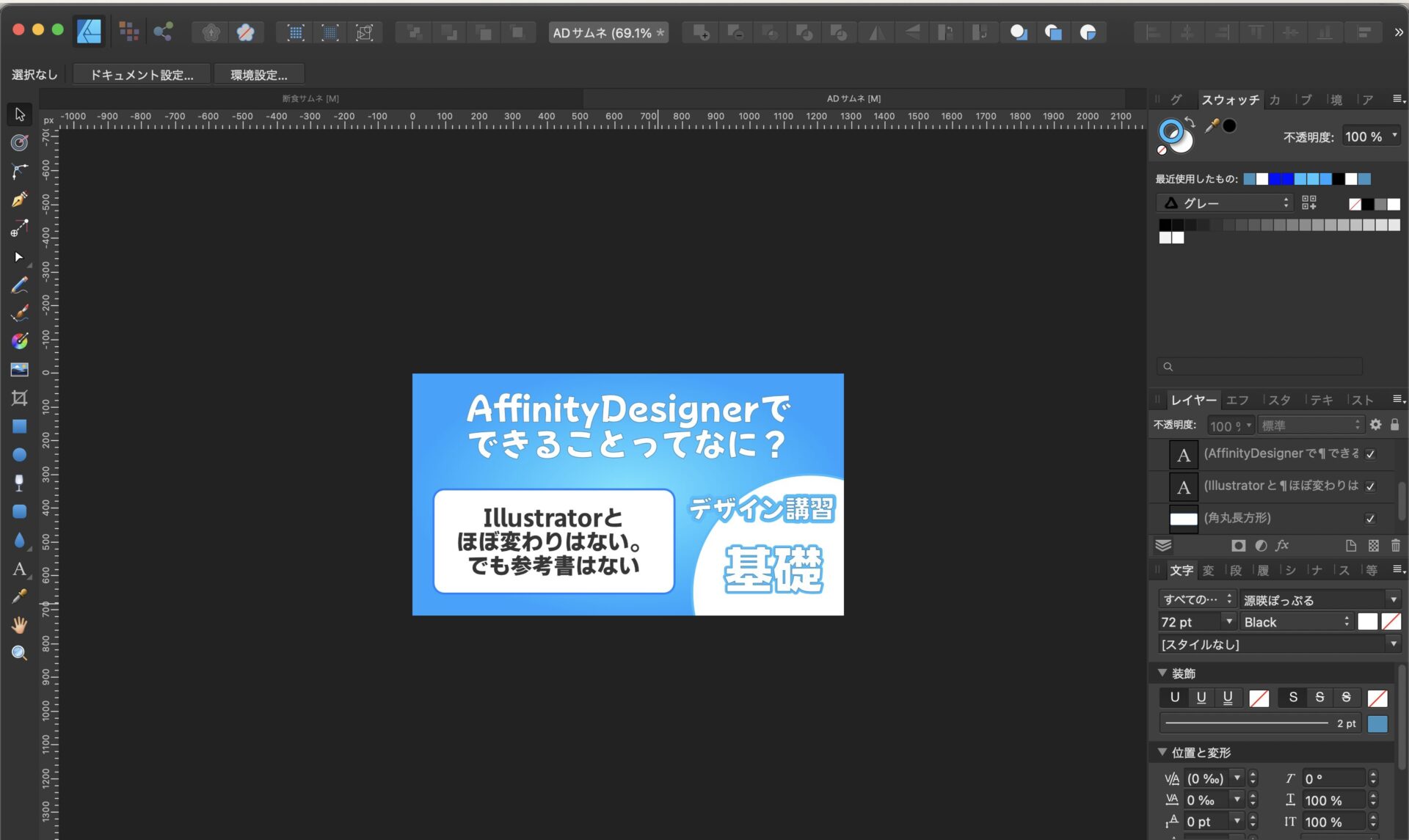Select the Move tool arrow
The width and height of the screenshot is (1409, 840).
coord(20,114)
